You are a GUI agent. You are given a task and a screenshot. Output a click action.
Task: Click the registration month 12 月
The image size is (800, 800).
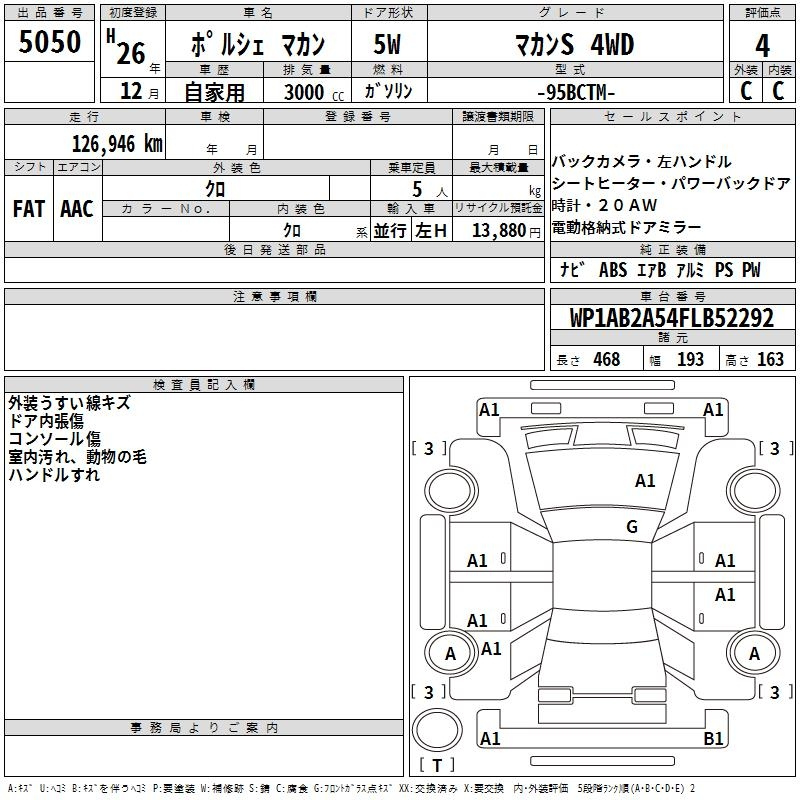point(140,91)
